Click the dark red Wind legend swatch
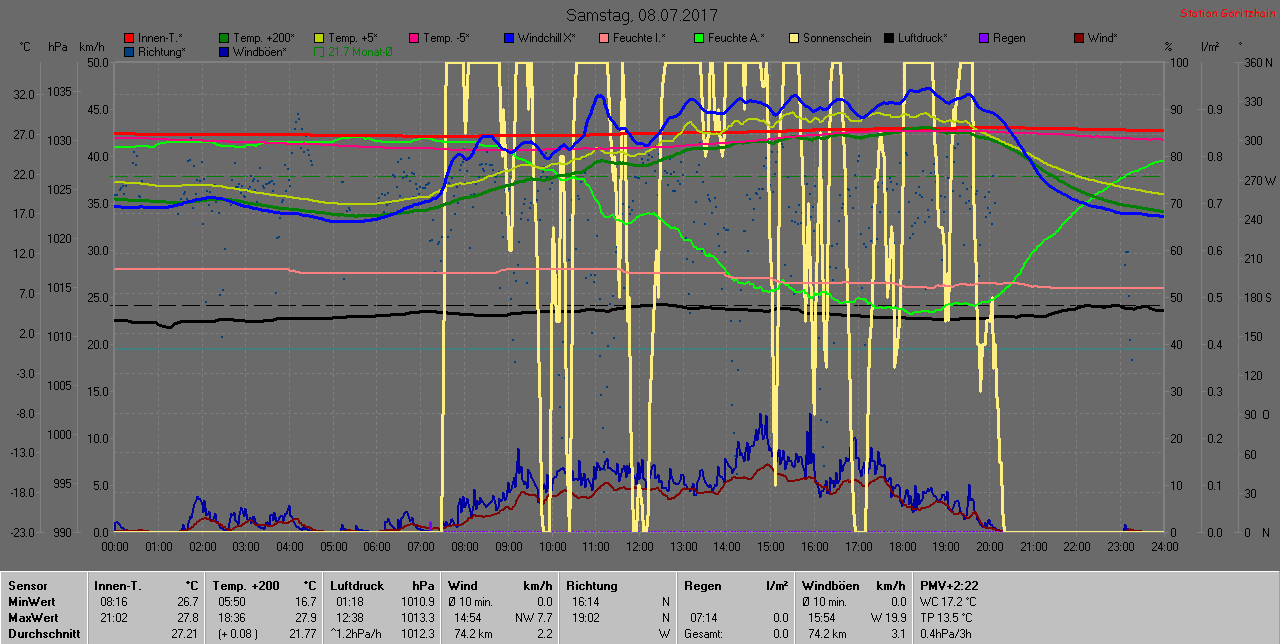1280x644 pixels. point(1079,38)
